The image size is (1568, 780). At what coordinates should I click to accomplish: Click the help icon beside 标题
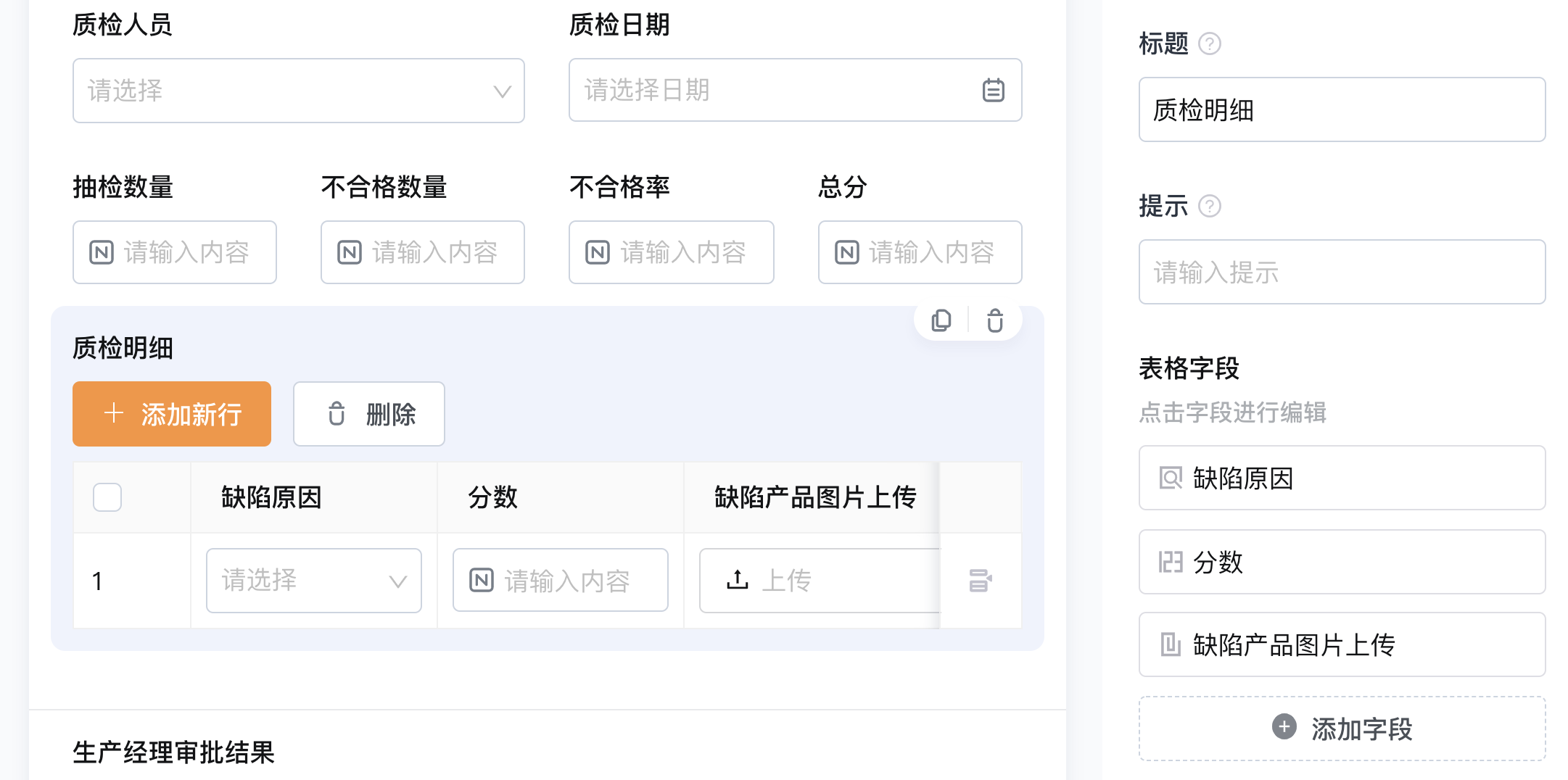tap(1210, 43)
